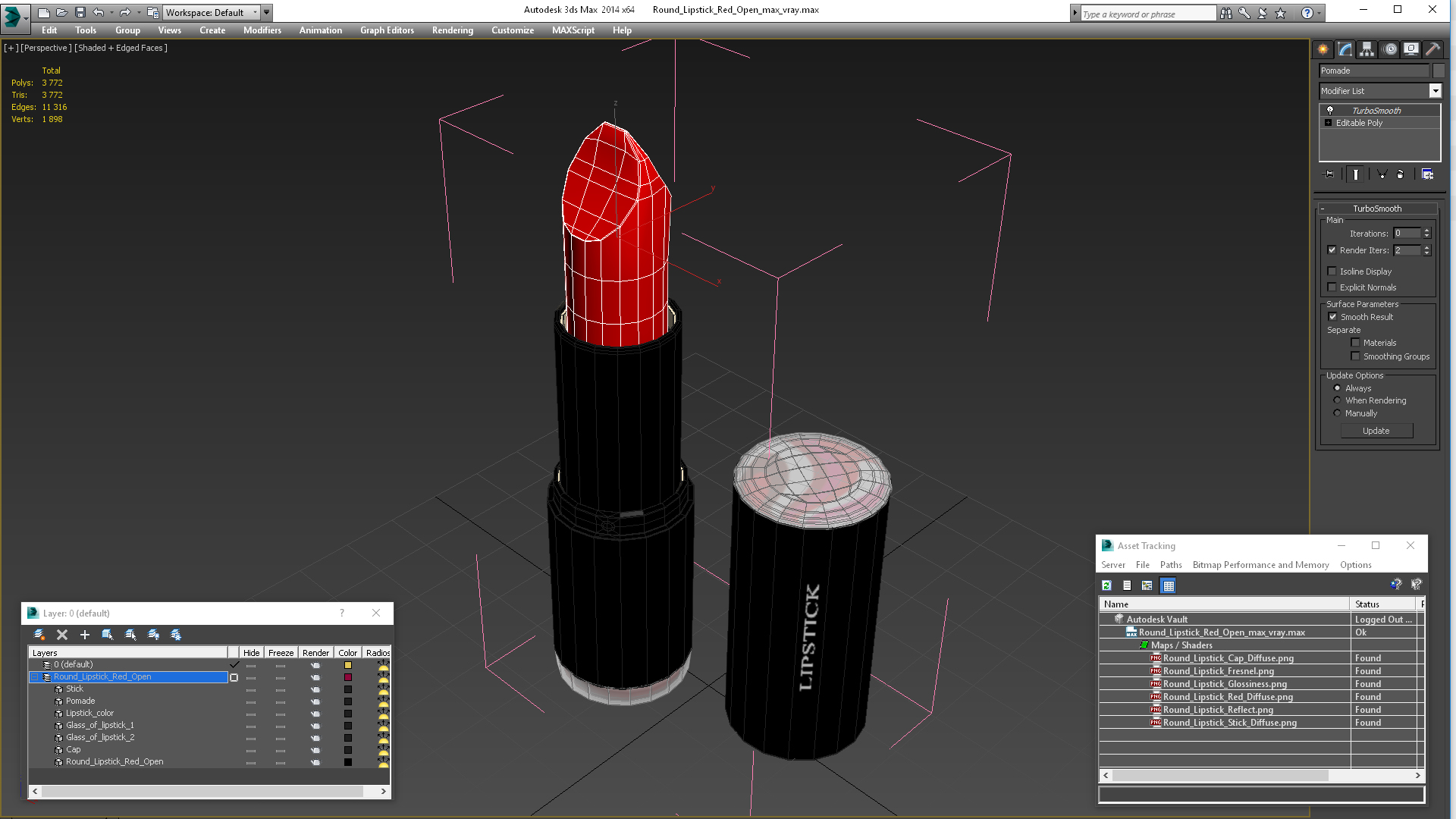Image resolution: width=1456 pixels, height=819 pixels.
Task: Open the Motion command panel tab
Action: point(1389,49)
